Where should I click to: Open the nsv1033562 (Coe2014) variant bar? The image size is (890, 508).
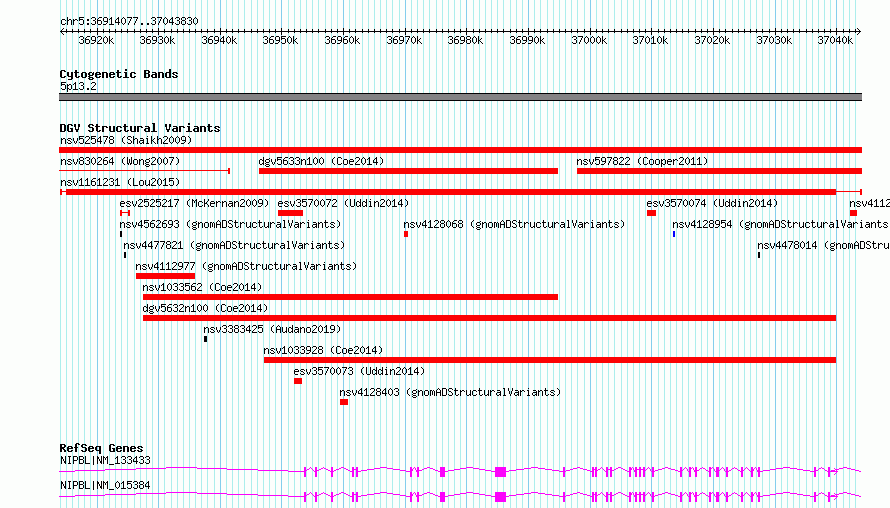click(350, 297)
